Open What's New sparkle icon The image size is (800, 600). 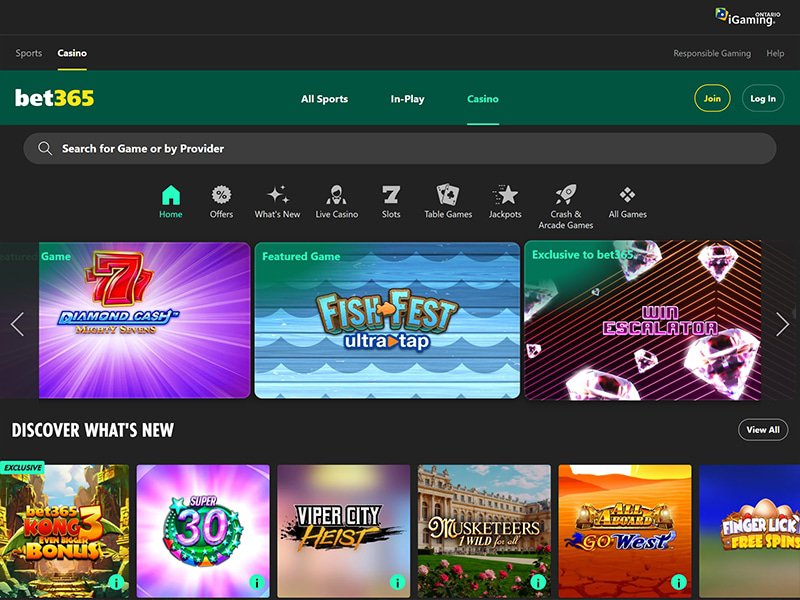(278, 194)
